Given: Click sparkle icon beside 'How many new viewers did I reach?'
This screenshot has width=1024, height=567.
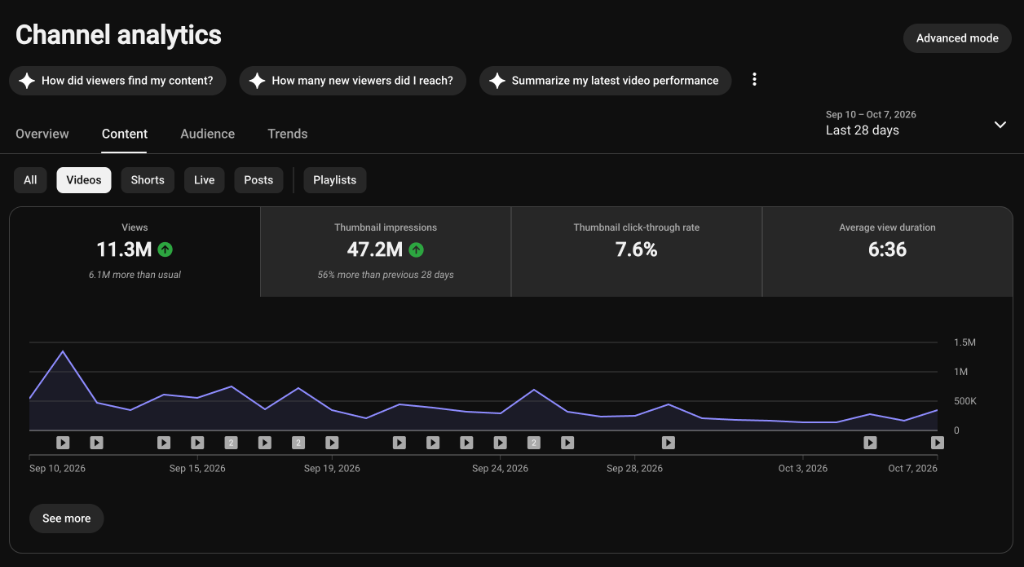Looking at the screenshot, I should 257,81.
